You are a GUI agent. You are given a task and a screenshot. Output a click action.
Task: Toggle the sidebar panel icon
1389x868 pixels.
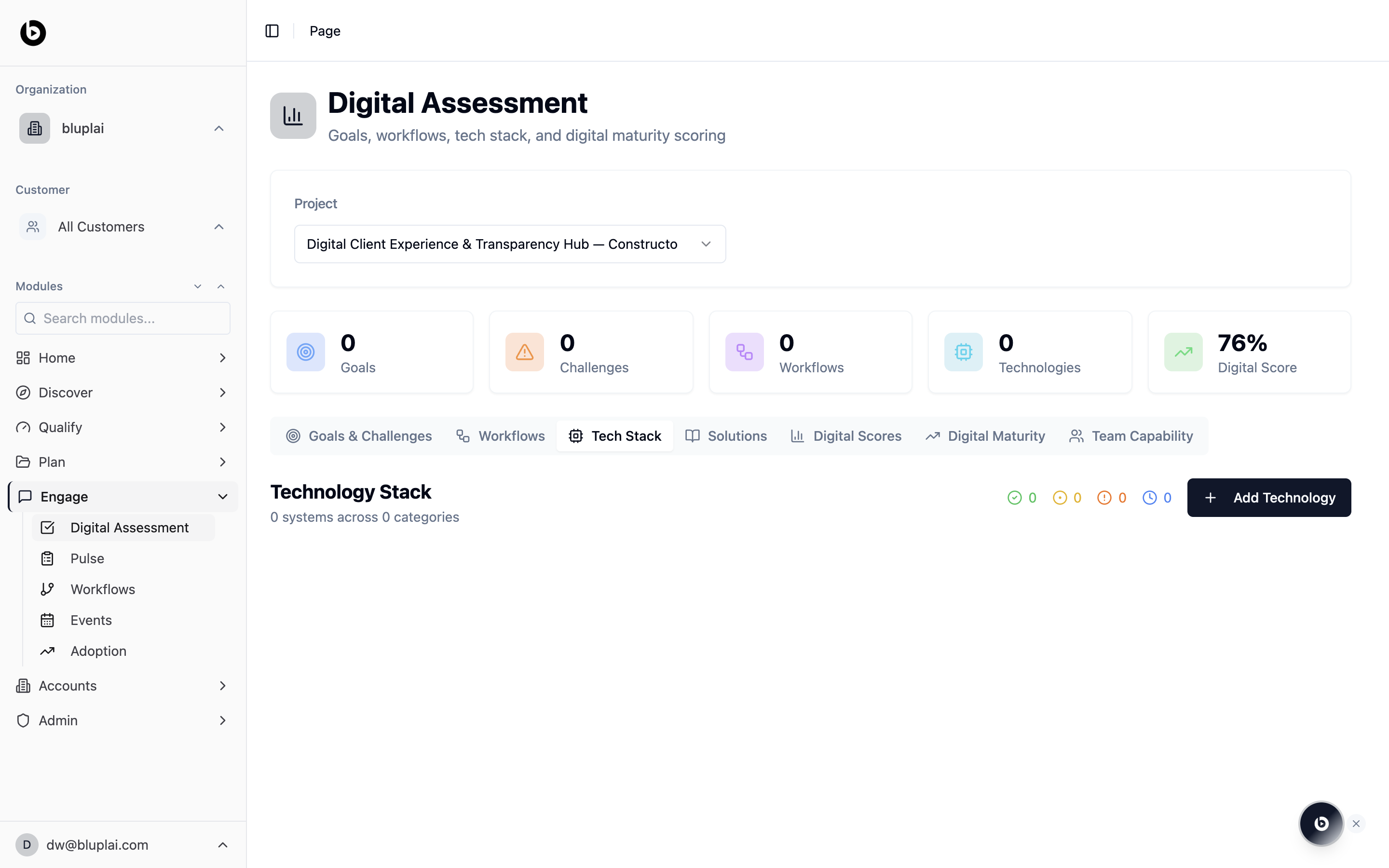(x=272, y=31)
